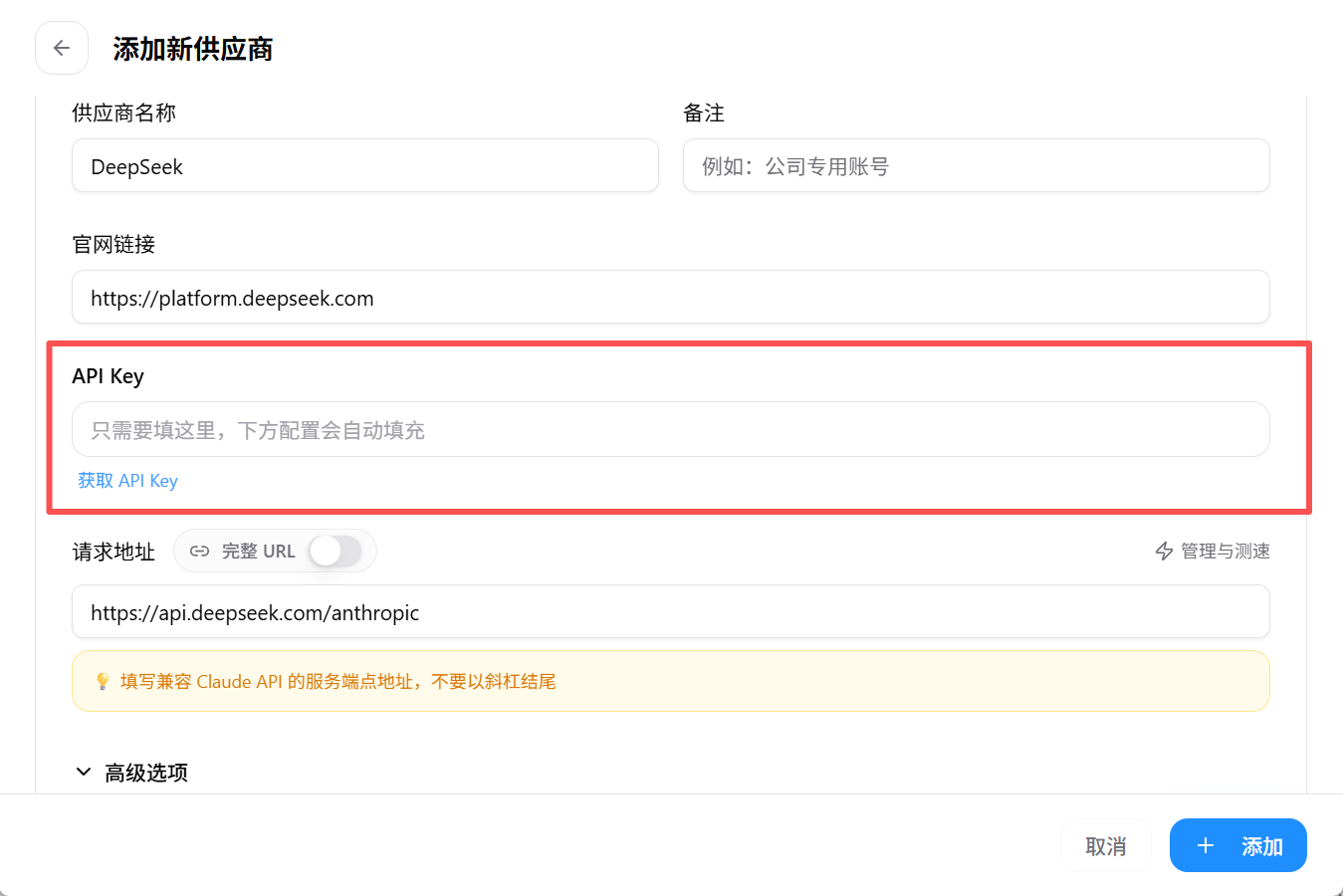Screen dimensions: 1343x896
Task: Toggle the 完整 URL switch
Action: (x=336, y=551)
